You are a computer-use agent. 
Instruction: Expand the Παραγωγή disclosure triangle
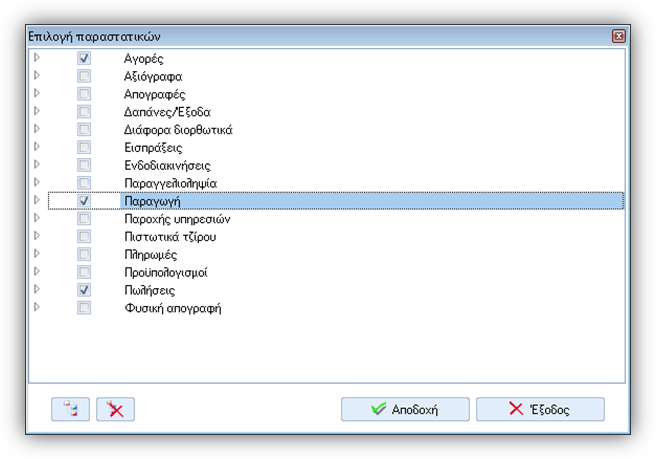click(x=37, y=200)
